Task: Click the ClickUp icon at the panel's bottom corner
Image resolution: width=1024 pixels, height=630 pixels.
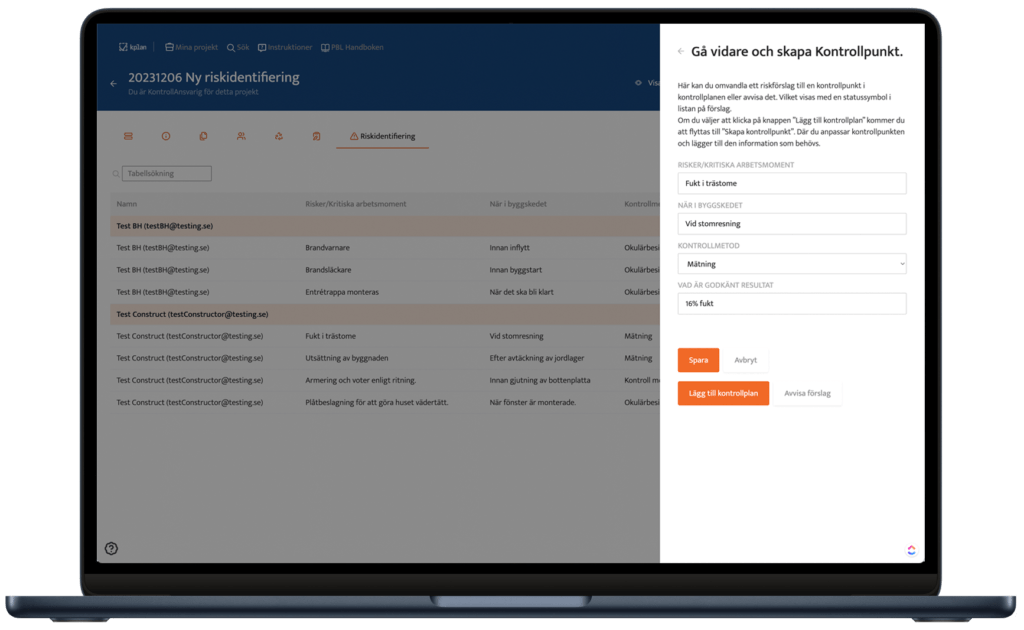Action: click(x=911, y=549)
